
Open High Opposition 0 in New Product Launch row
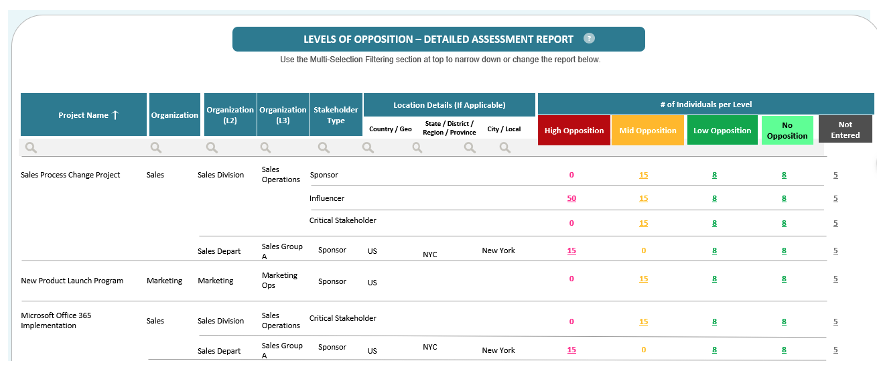pyautogui.click(x=572, y=279)
